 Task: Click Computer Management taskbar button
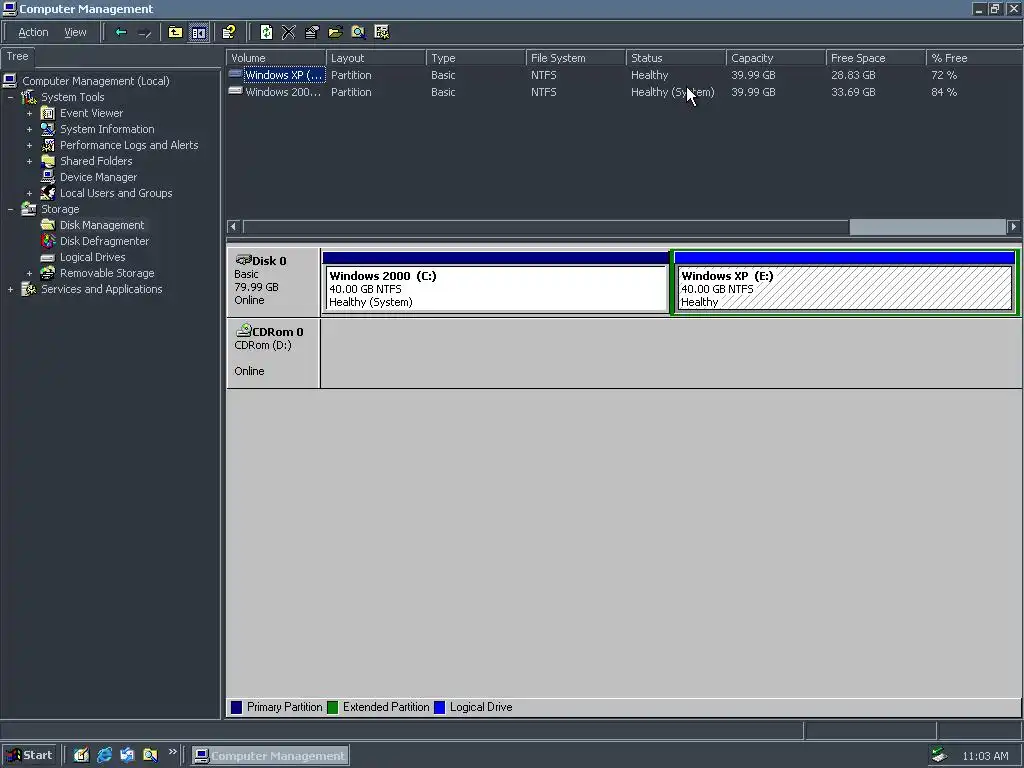(270, 756)
